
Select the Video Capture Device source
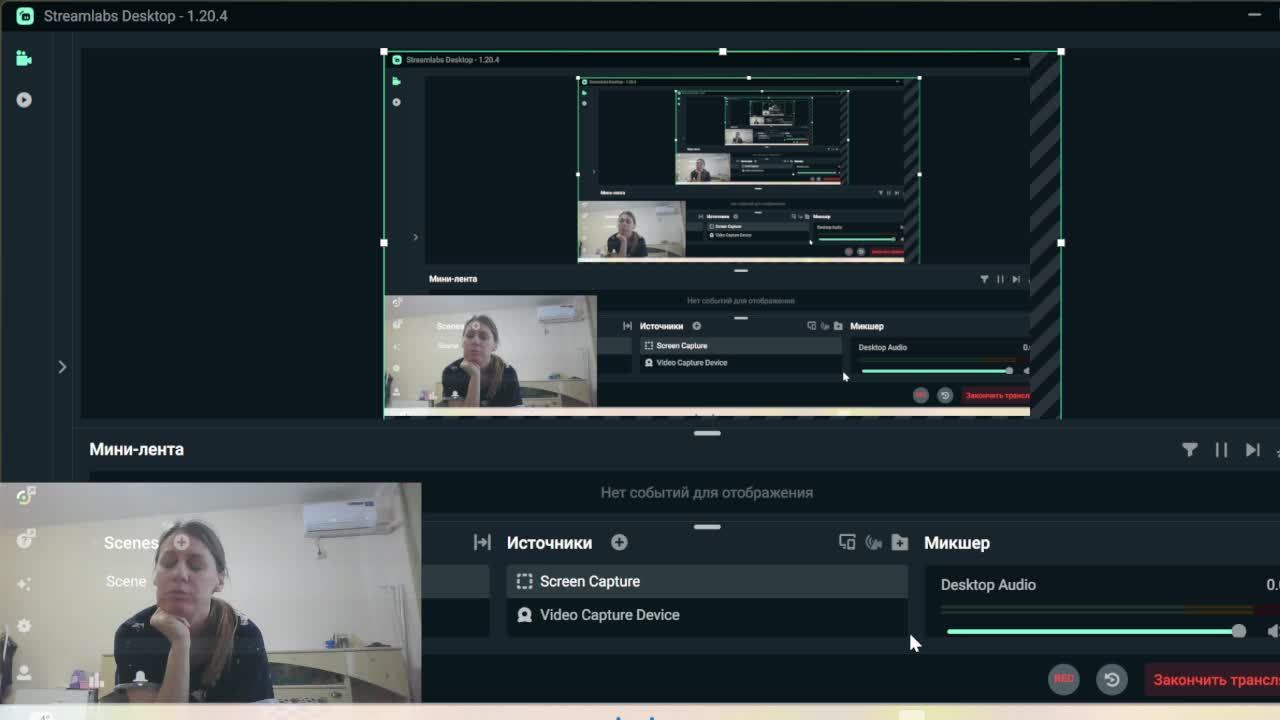(707, 615)
